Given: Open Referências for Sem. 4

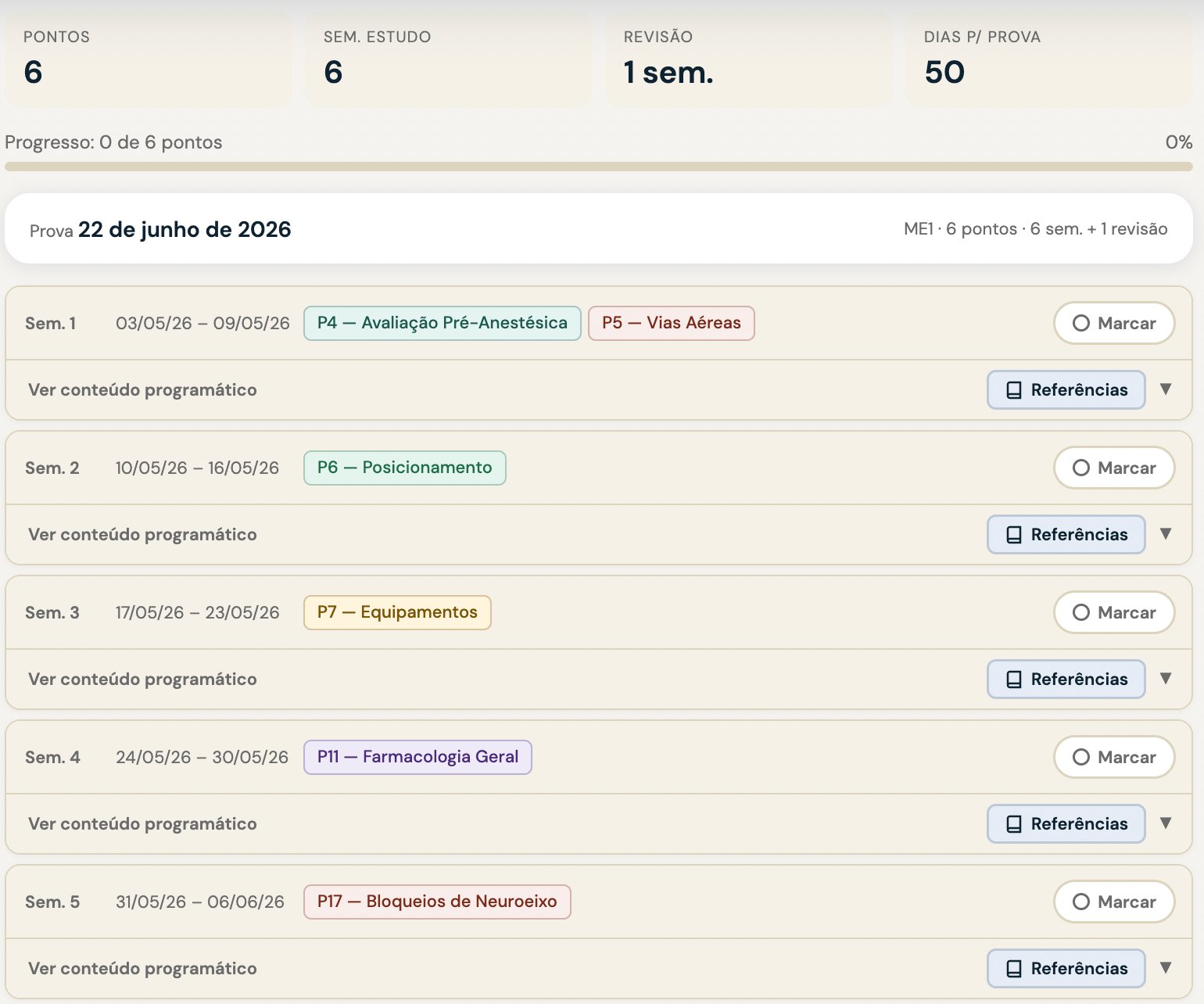Looking at the screenshot, I should [x=1066, y=823].
